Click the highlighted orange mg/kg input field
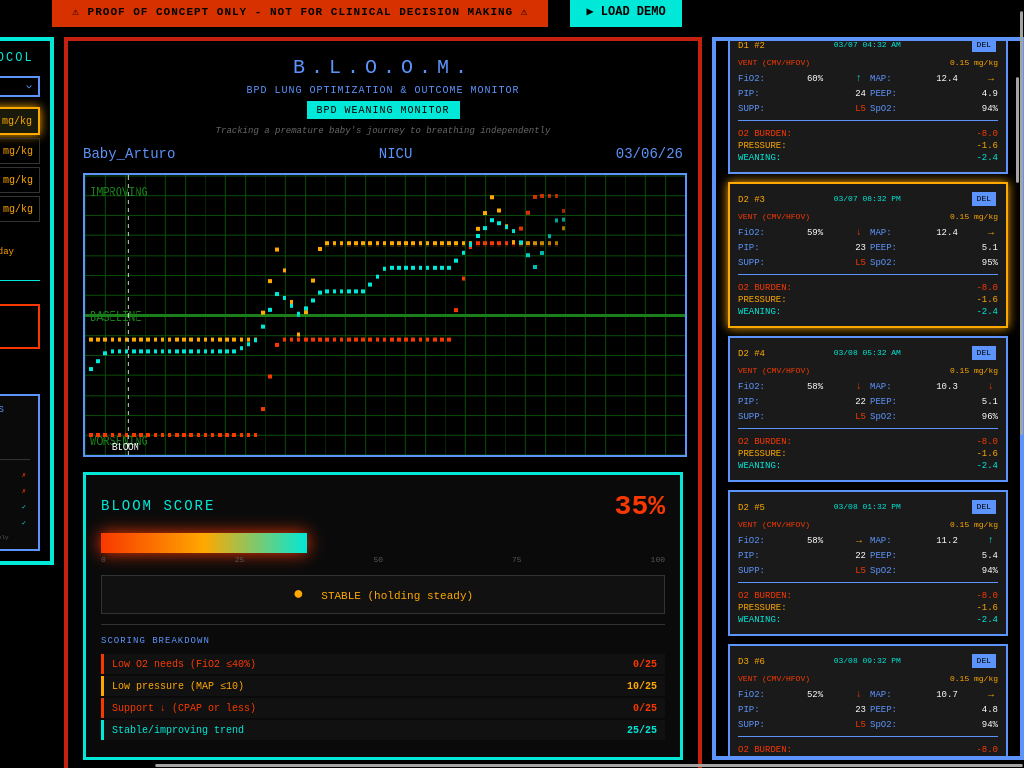This screenshot has width=1024, height=768. (20, 120)
